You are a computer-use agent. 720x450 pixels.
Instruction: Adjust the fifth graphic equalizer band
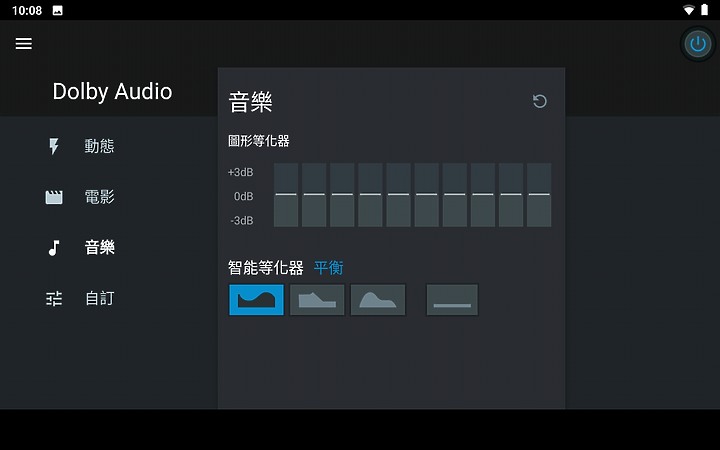pos(399,195)
